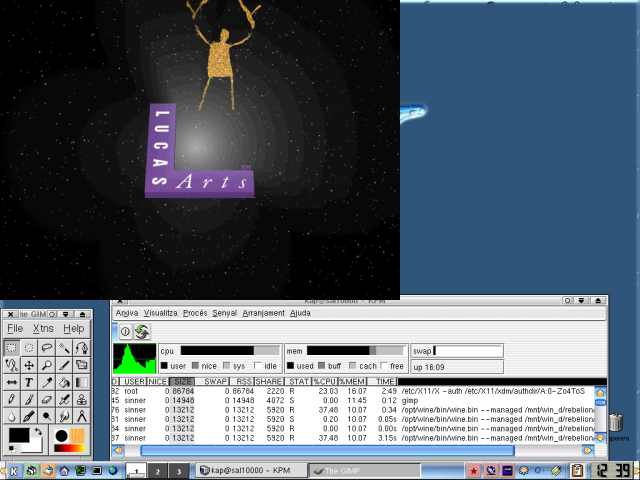The width and height of the screenshot is (640, 480).
Task: Select the Flip tool
Action: (x=11, y=382)
